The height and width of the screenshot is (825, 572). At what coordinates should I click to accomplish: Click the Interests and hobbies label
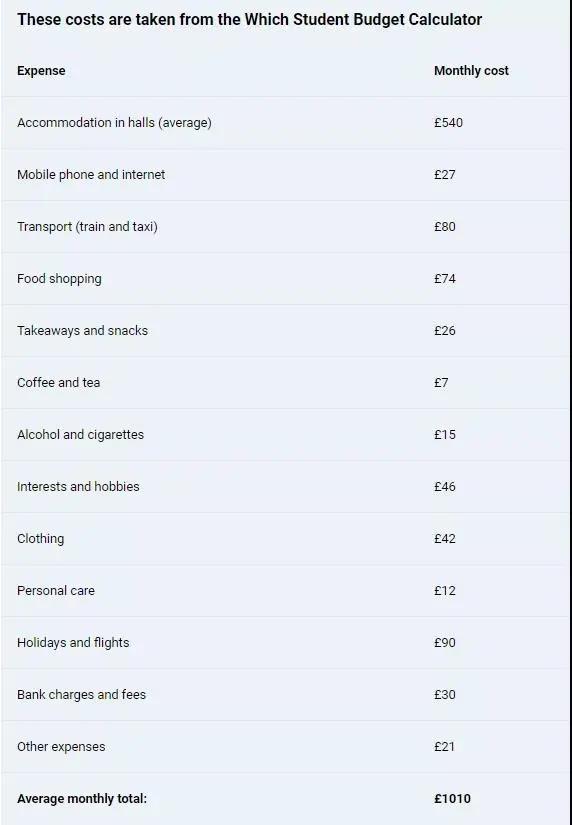click(78, 487)
